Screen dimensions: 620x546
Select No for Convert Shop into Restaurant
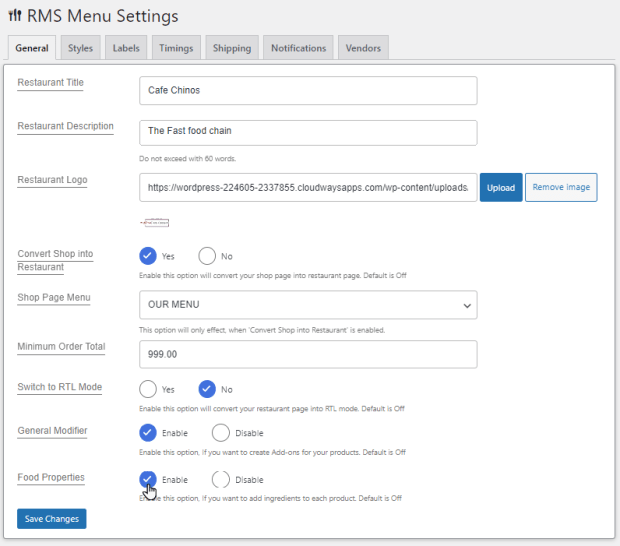coord(207,256)
